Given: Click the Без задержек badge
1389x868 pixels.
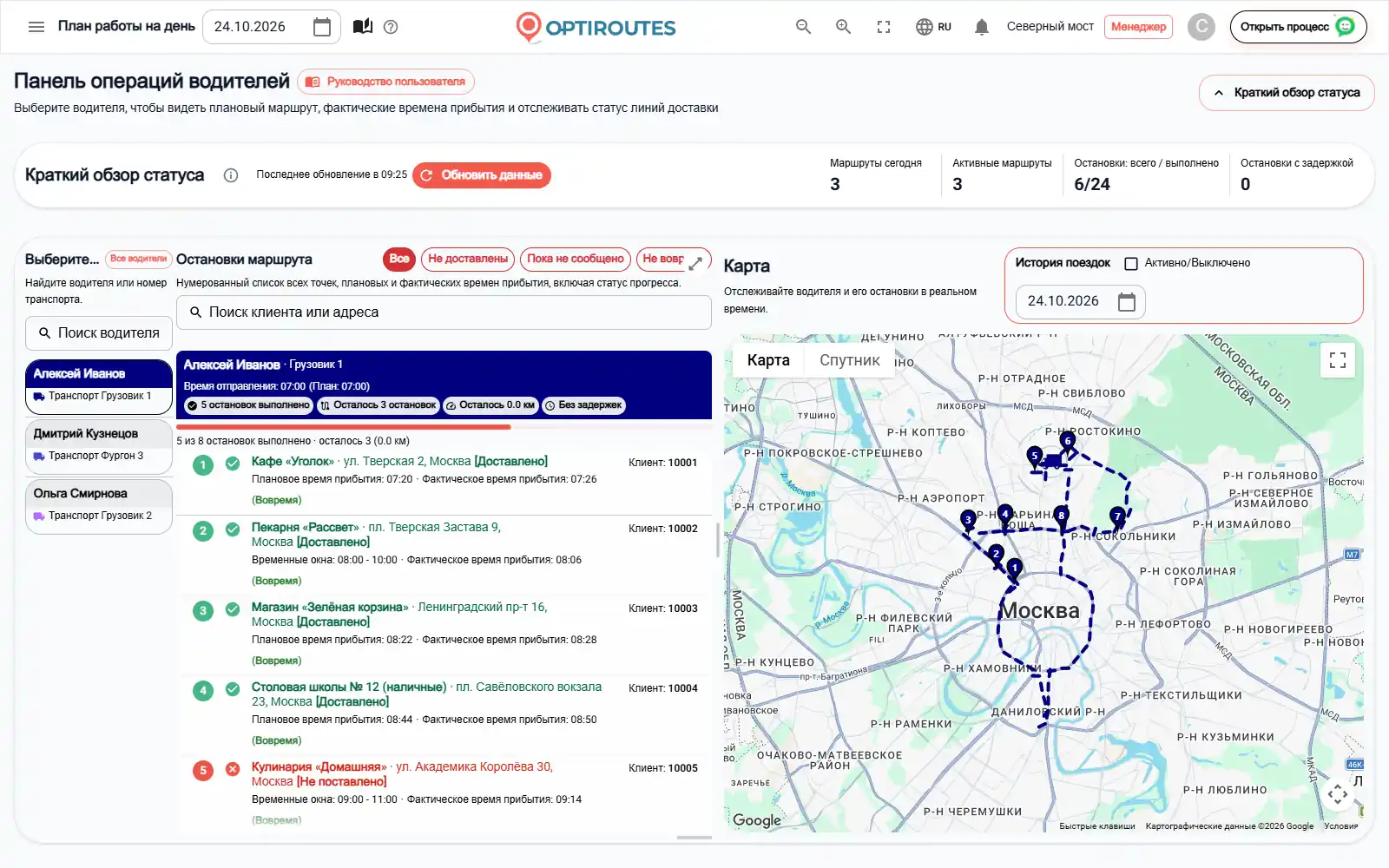Looking at the screenshot, I should point(583,405).
